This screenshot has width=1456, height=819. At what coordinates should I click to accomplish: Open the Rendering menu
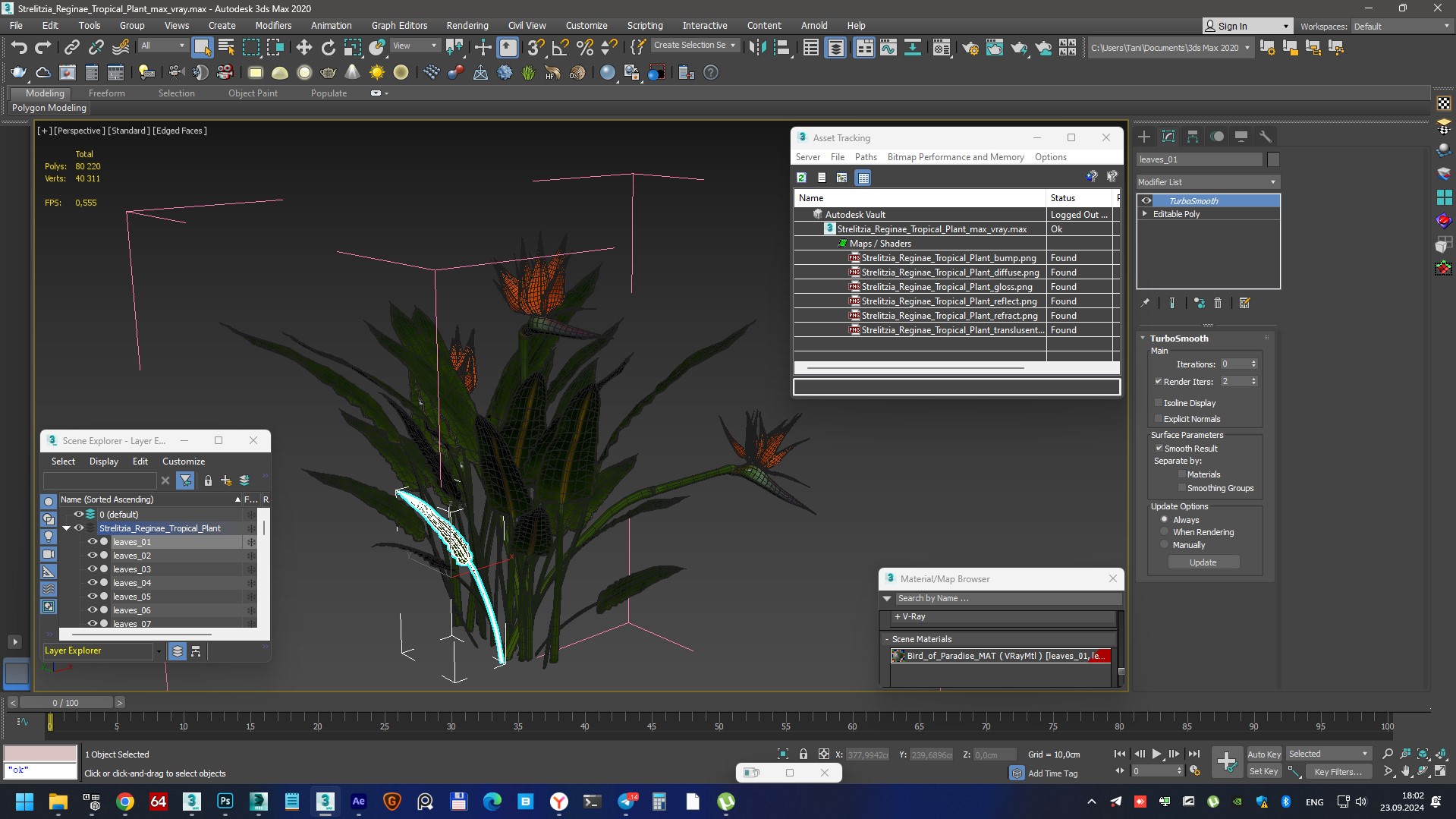click(467, 26)
